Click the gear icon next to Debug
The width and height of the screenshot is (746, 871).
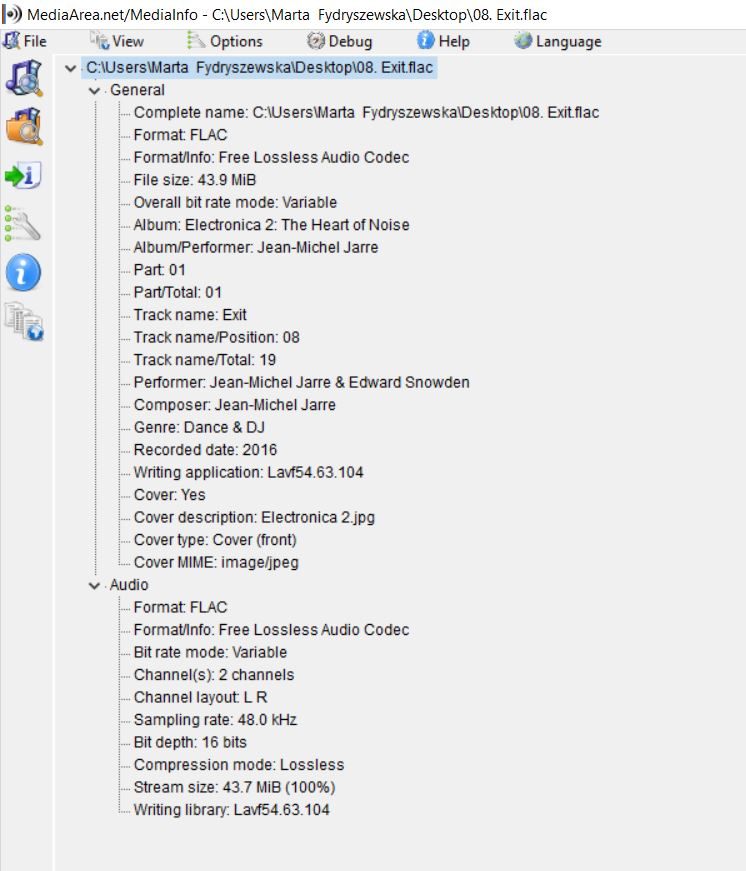(x=316, y=41)
